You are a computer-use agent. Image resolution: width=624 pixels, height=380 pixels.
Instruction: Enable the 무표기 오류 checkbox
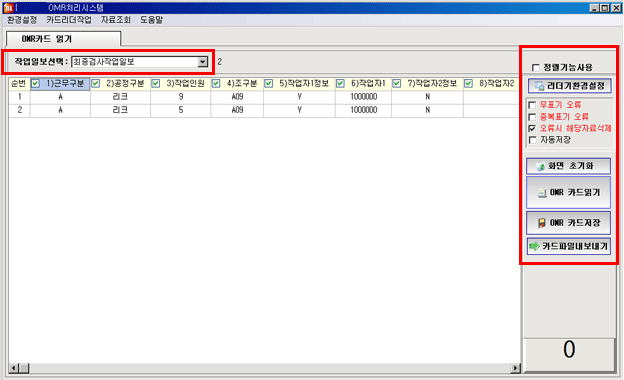(x=532, y=105)
